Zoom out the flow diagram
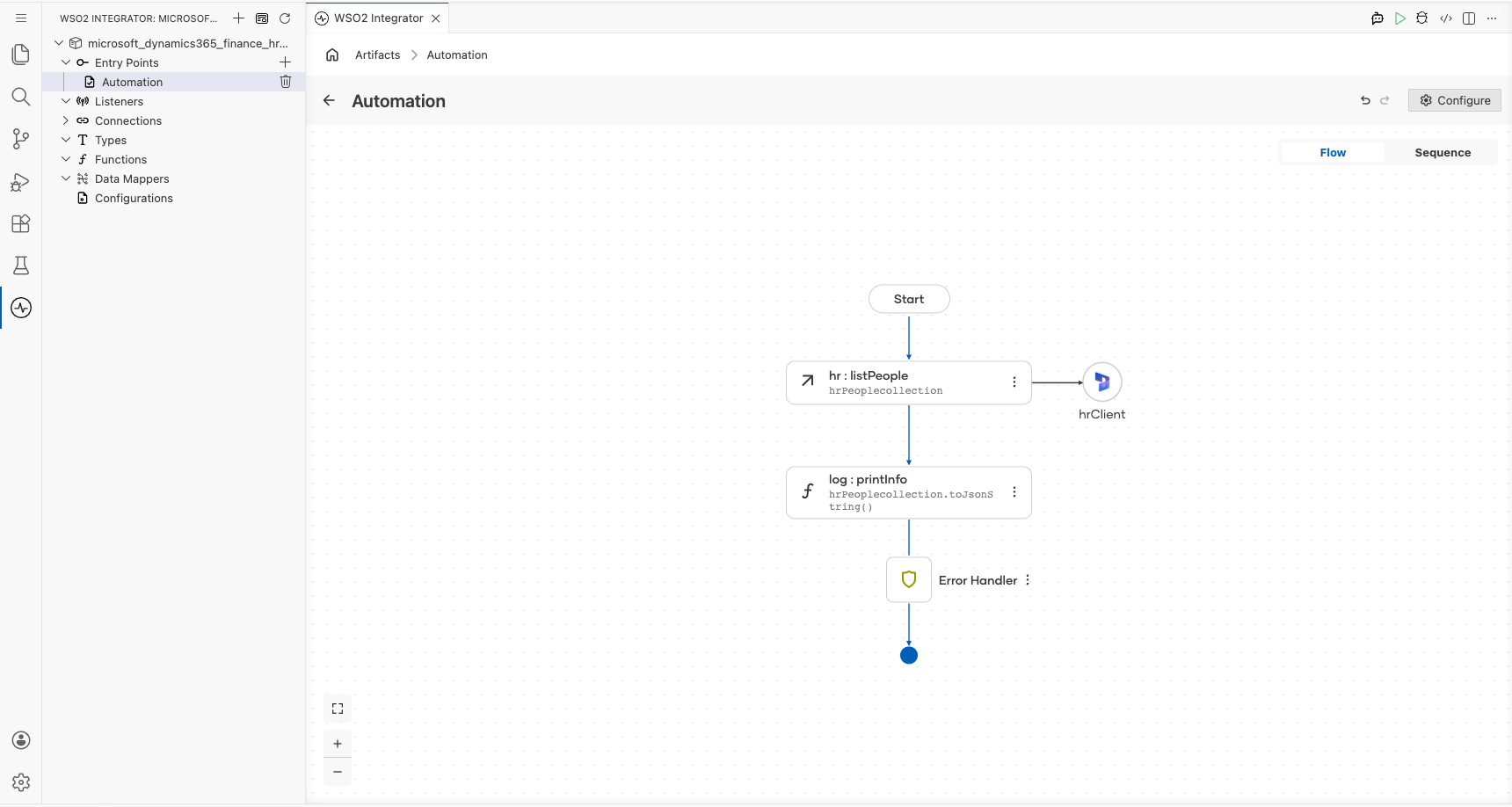This screenshot has height=807, width=1512. pyautogui.click(x=338, y=772)
